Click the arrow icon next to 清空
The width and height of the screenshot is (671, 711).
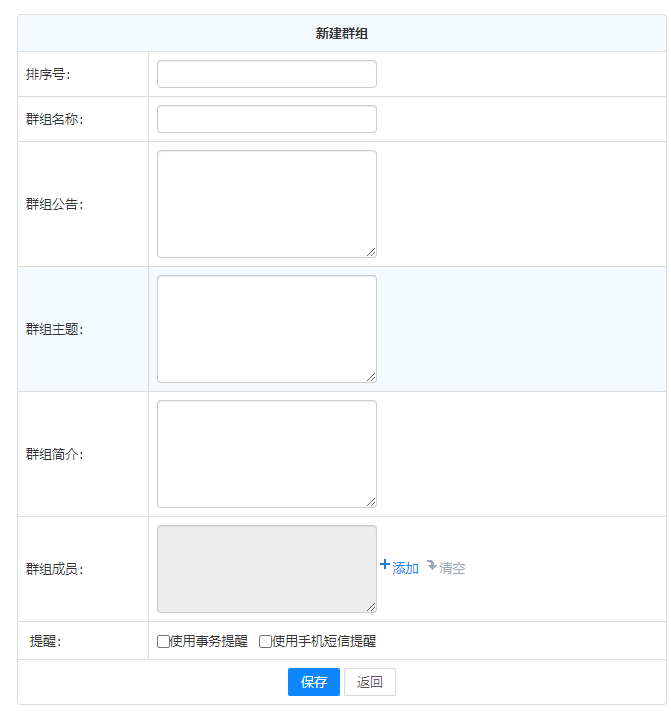coord(431,566)
